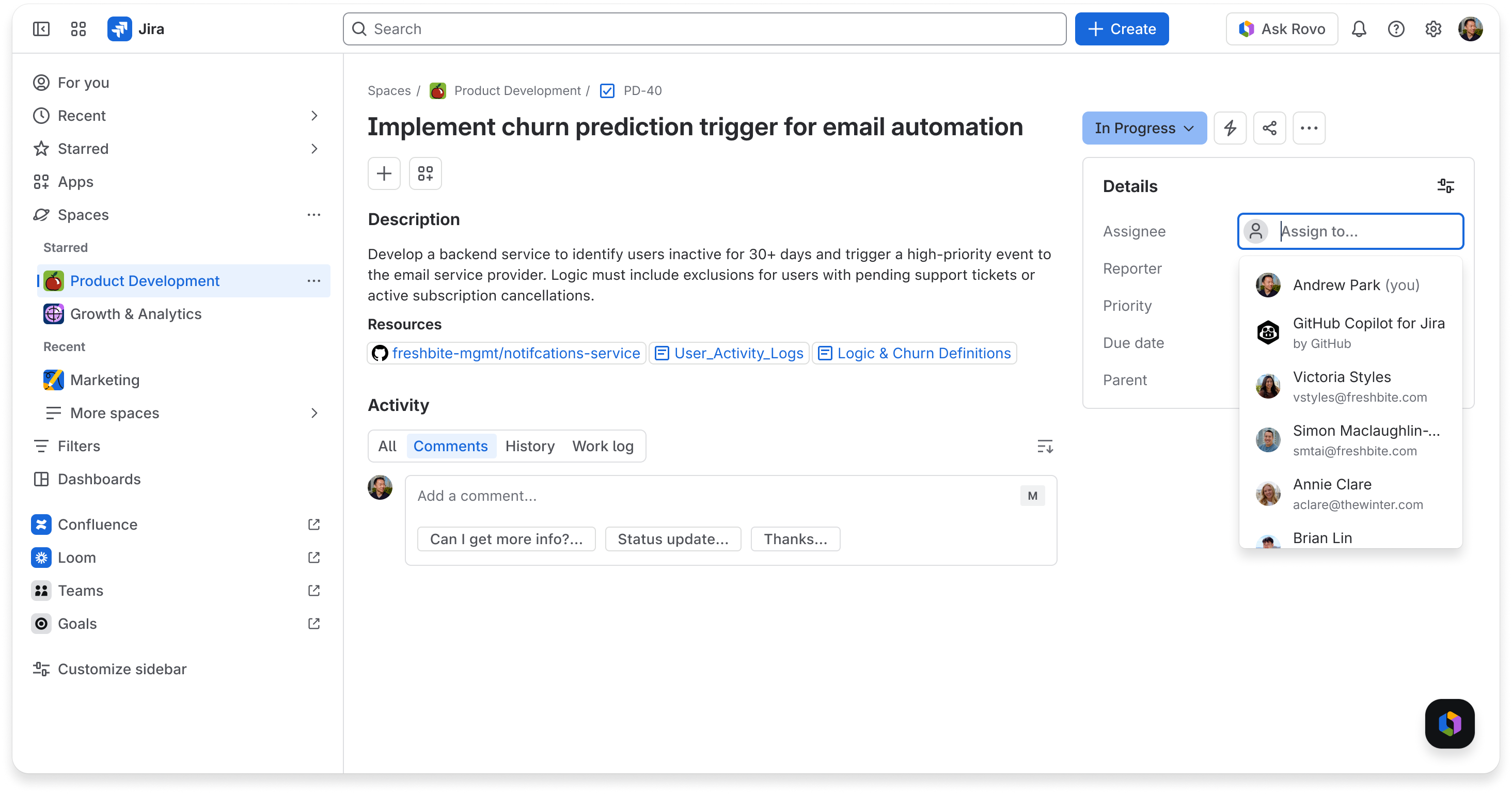Click Ask Rovo button
This screenshot has height=794, width=1512.
(1281, 29)
